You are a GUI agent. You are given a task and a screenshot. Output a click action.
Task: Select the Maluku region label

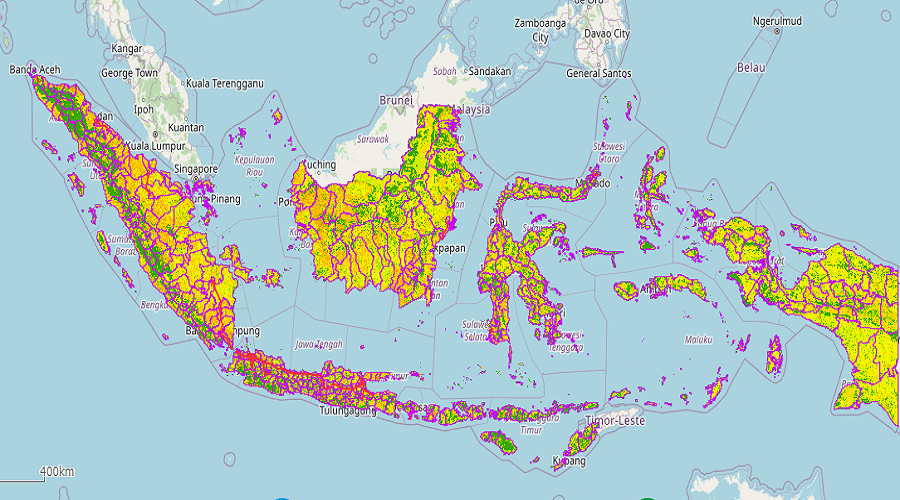pos(697,340)
